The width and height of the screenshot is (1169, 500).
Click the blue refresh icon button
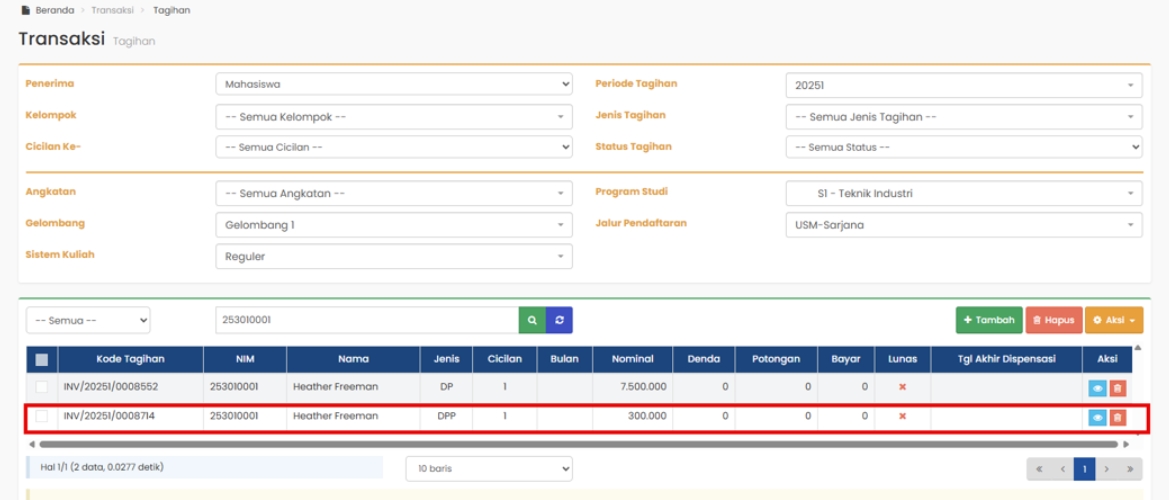tap(559, 320)
